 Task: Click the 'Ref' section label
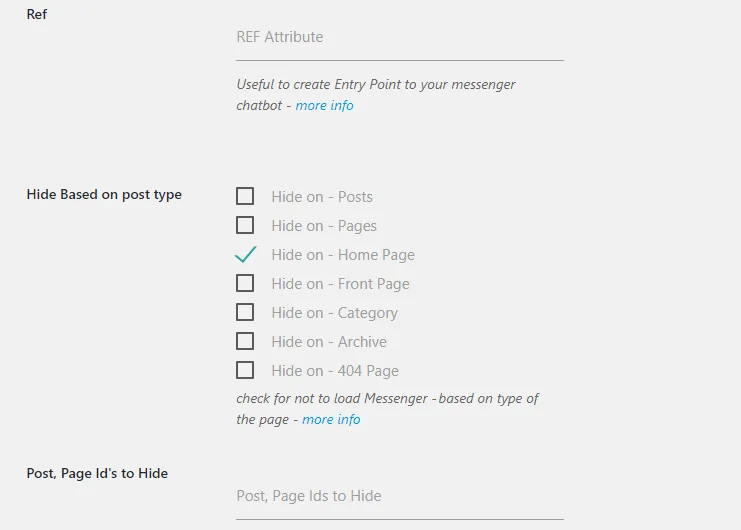click(37, 15)
